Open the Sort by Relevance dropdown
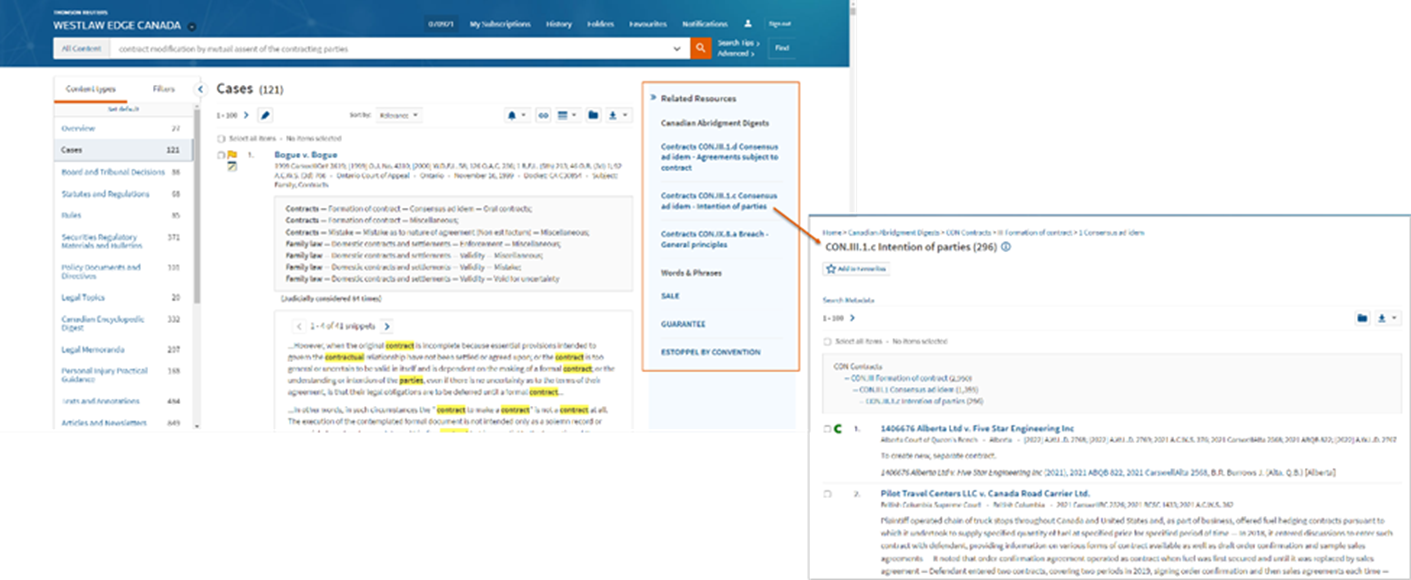The image size is (1411, 580). 399,115
